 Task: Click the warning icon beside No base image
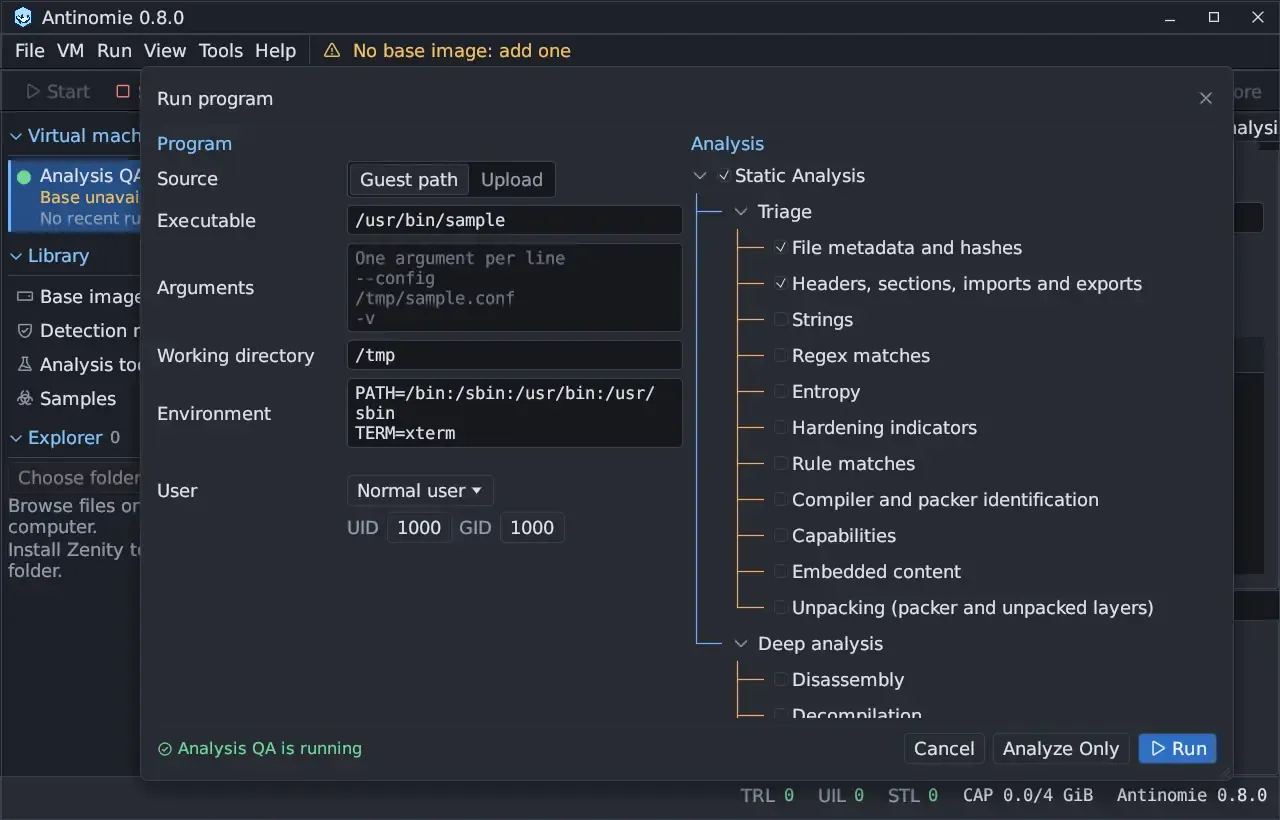pyautogui.click(x=332, y=51)
